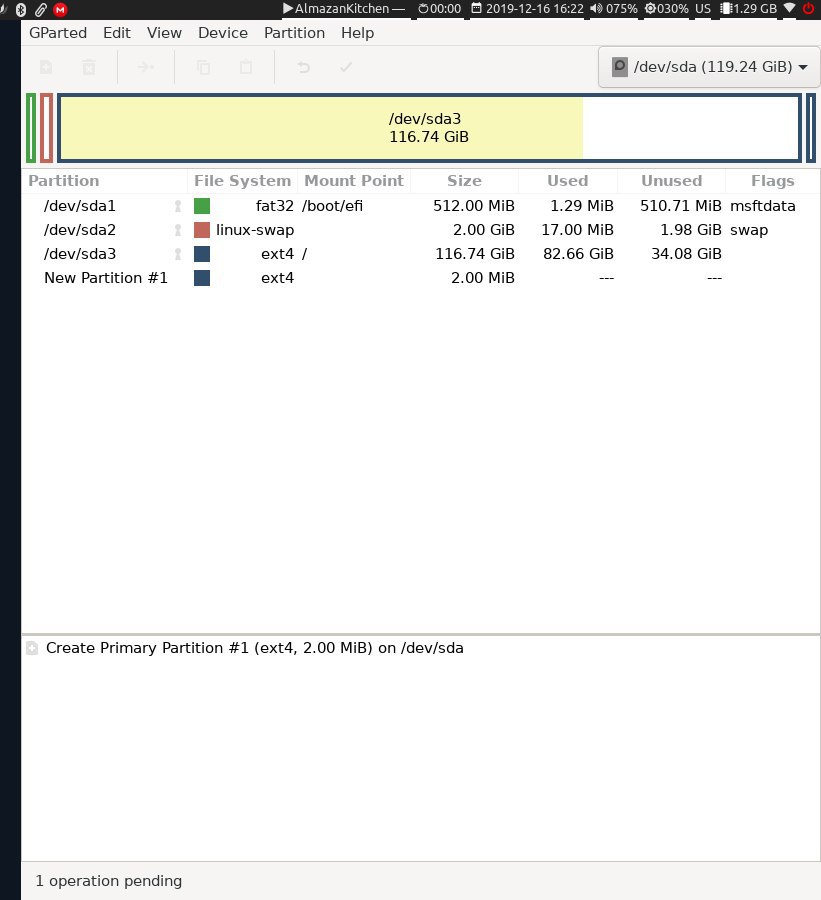
Task: Click the 512.00 MiB size cell
Action: 474,206
